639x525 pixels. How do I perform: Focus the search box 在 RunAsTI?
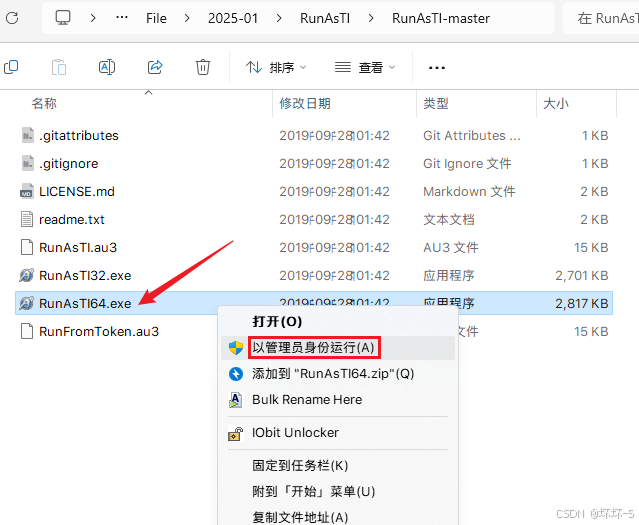tap(601, 18)
